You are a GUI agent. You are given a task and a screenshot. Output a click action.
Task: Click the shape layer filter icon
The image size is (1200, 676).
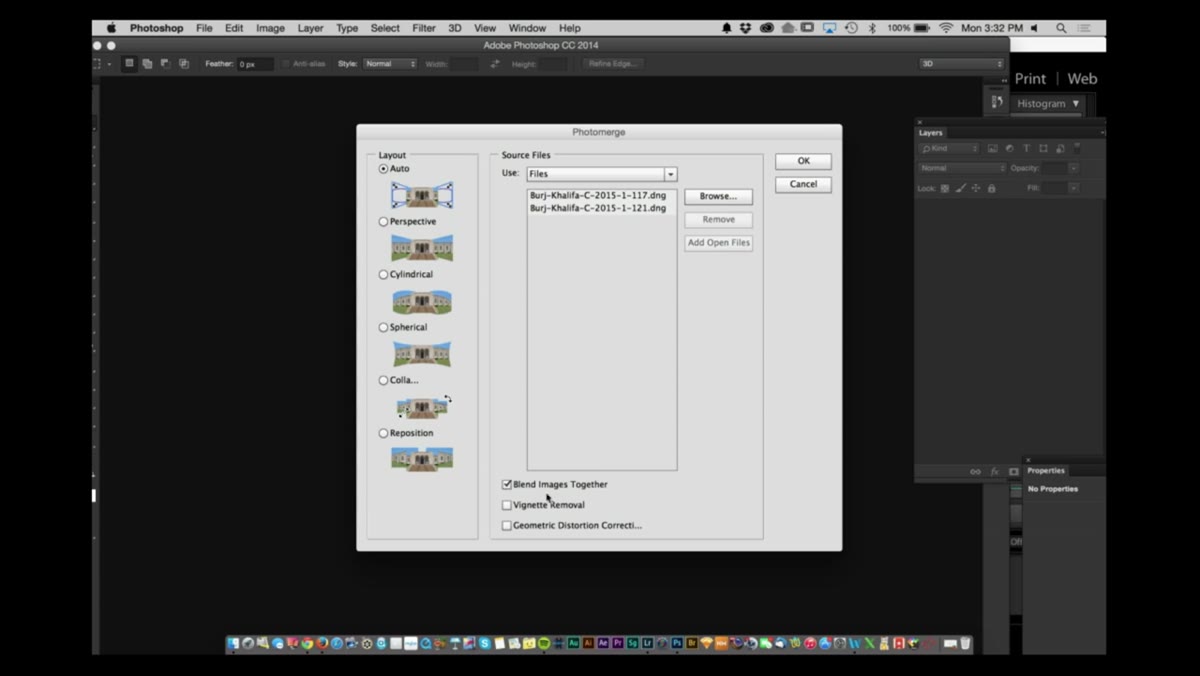(x=1043, y=148)
